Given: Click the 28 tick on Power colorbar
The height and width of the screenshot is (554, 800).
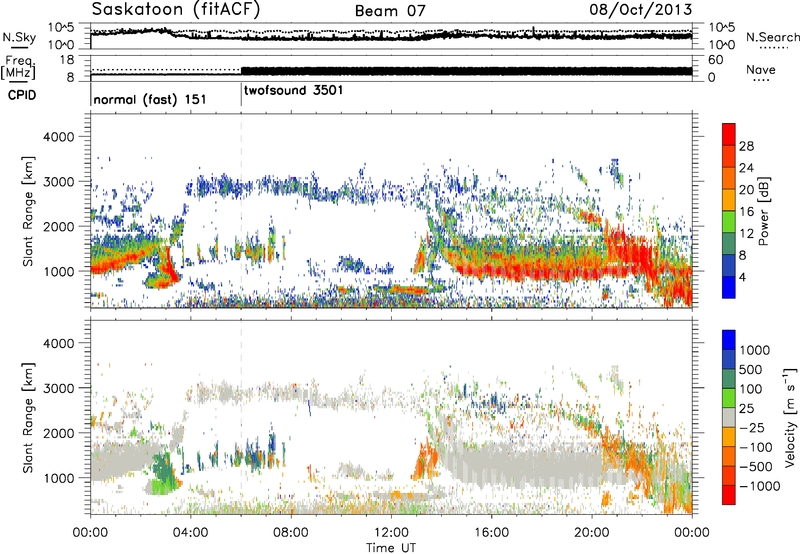Looking at the screenshot, I should click(746, 146).
